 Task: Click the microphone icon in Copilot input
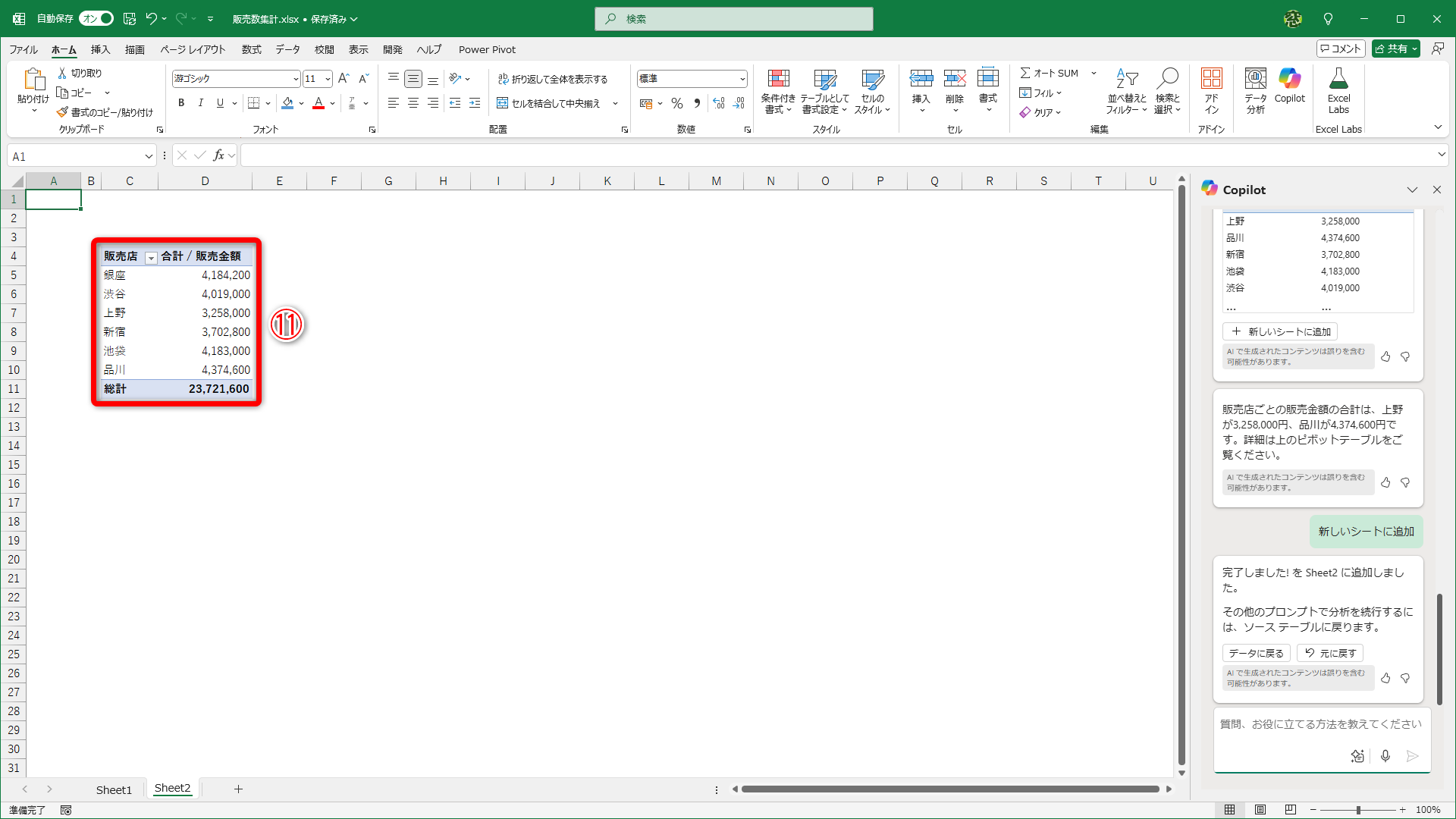pyautogui.click(x=1385, y=755)
